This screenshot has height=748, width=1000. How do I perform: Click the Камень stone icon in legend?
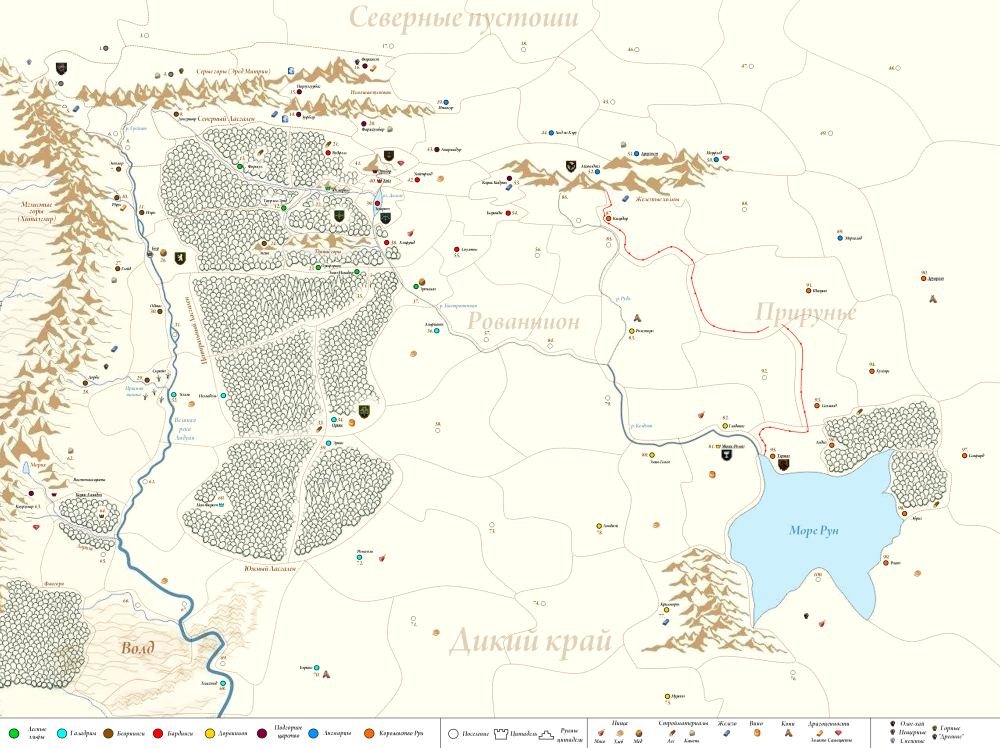[692, 733]
